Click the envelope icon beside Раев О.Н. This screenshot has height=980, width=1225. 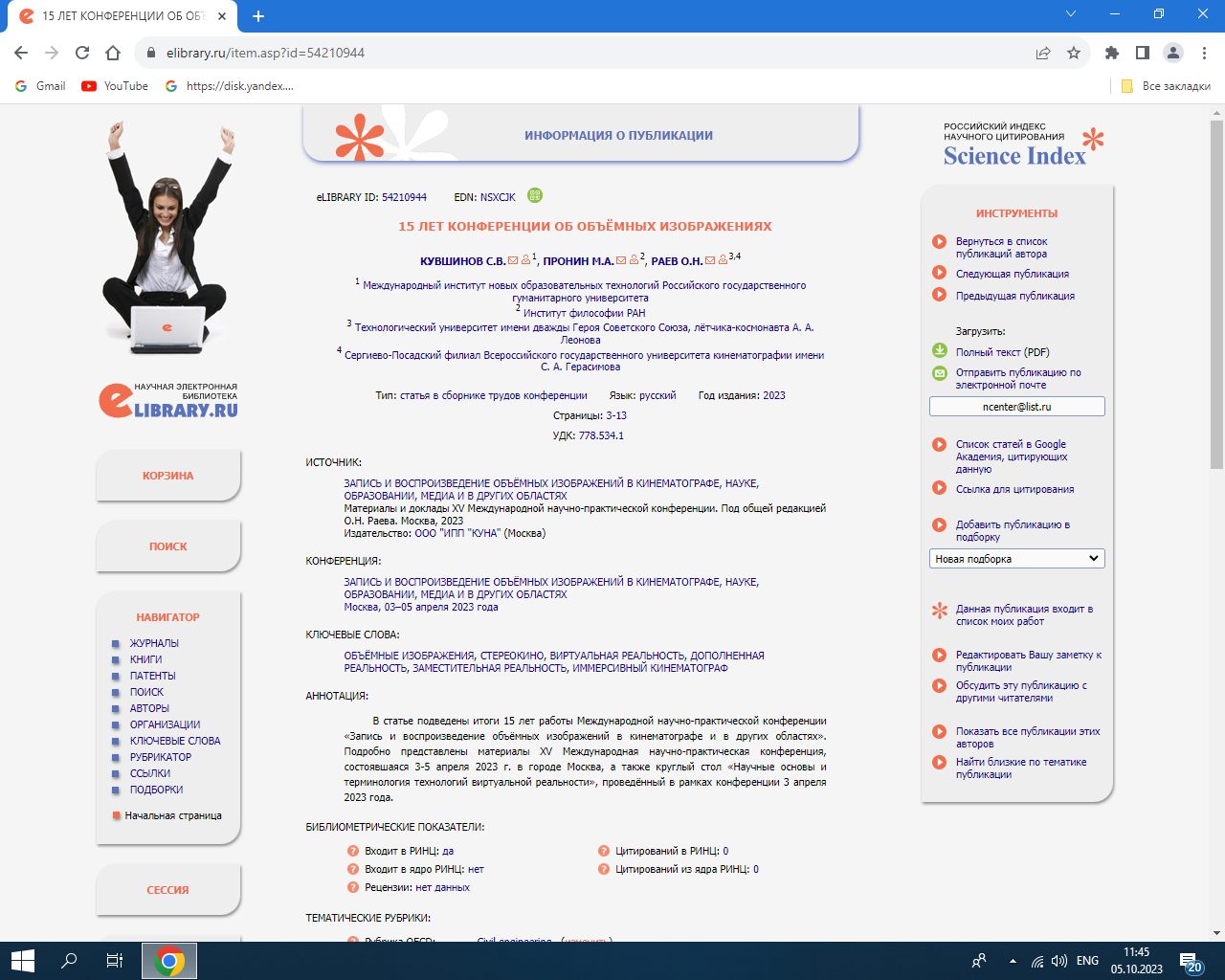[x=710, y=260]
